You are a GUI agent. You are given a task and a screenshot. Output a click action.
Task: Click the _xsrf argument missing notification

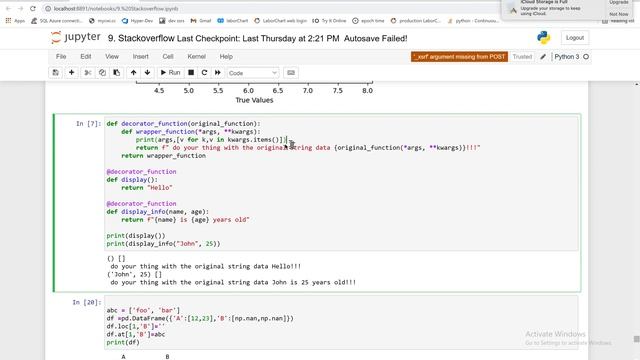[x=459, y=57]
